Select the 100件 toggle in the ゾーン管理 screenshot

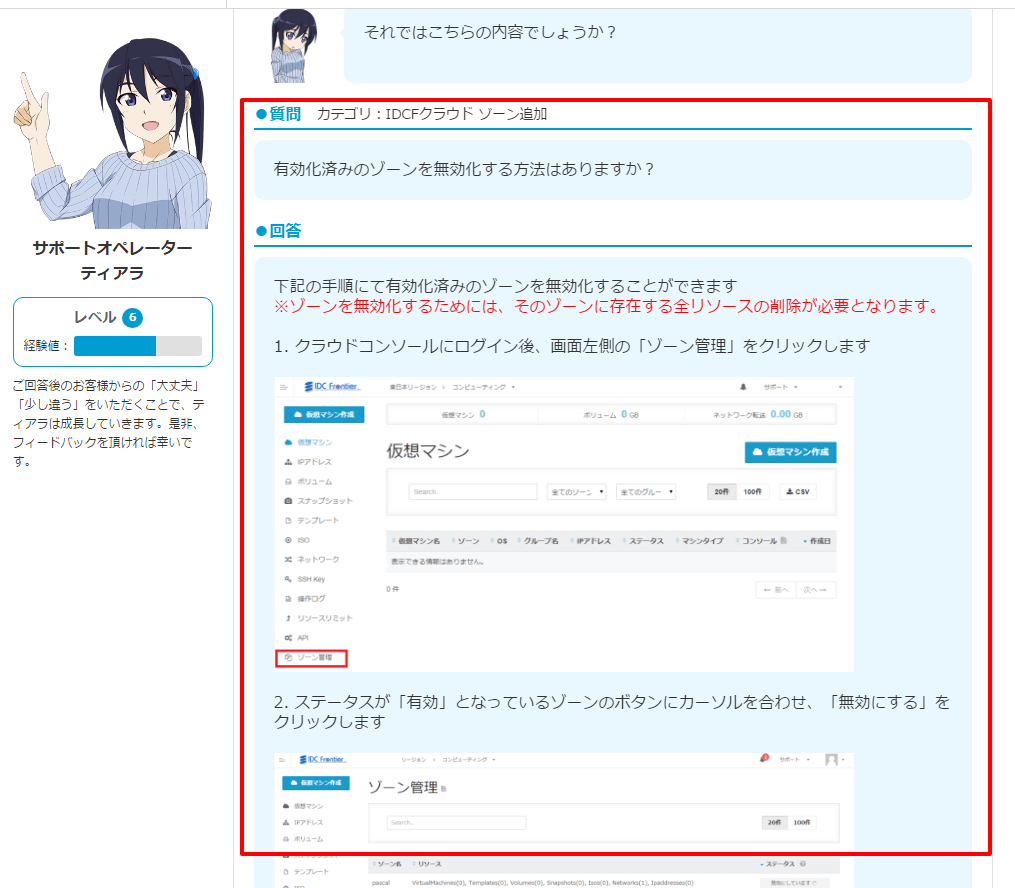[x=803, y=822]
